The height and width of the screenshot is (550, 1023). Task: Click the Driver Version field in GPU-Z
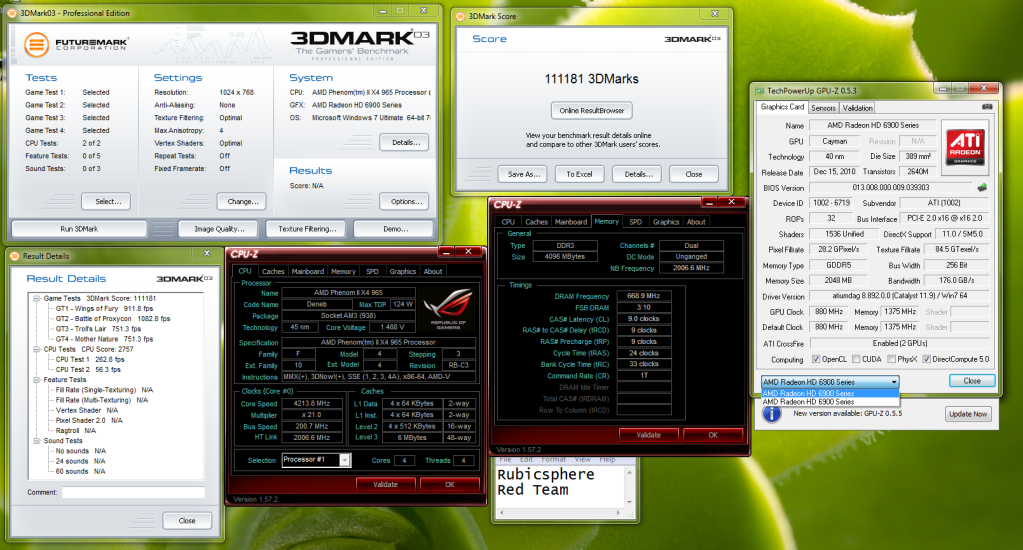point(899,296)
